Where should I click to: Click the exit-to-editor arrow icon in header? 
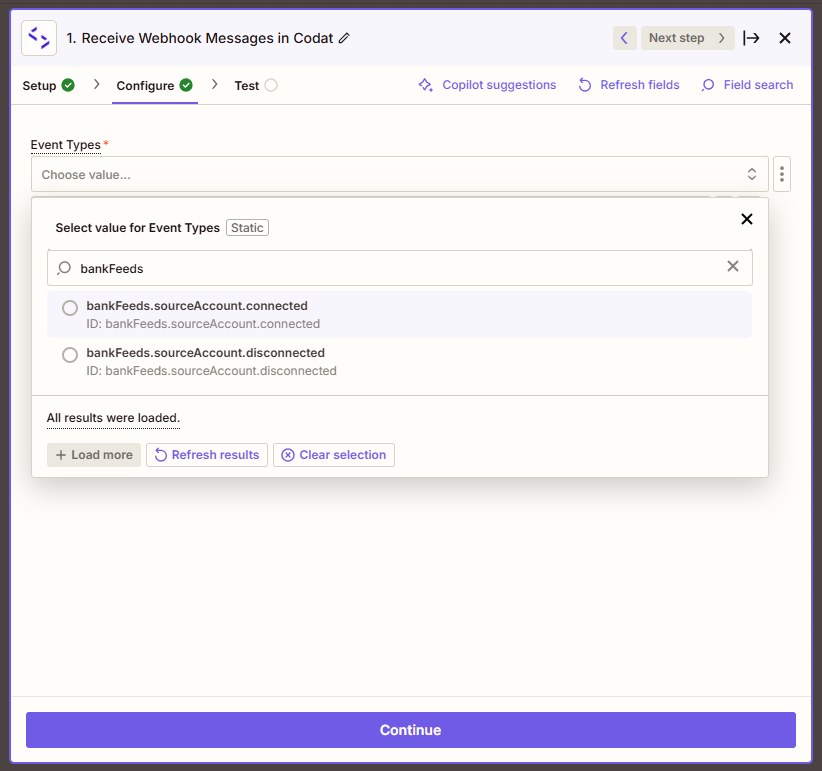(x=752, y=37)
